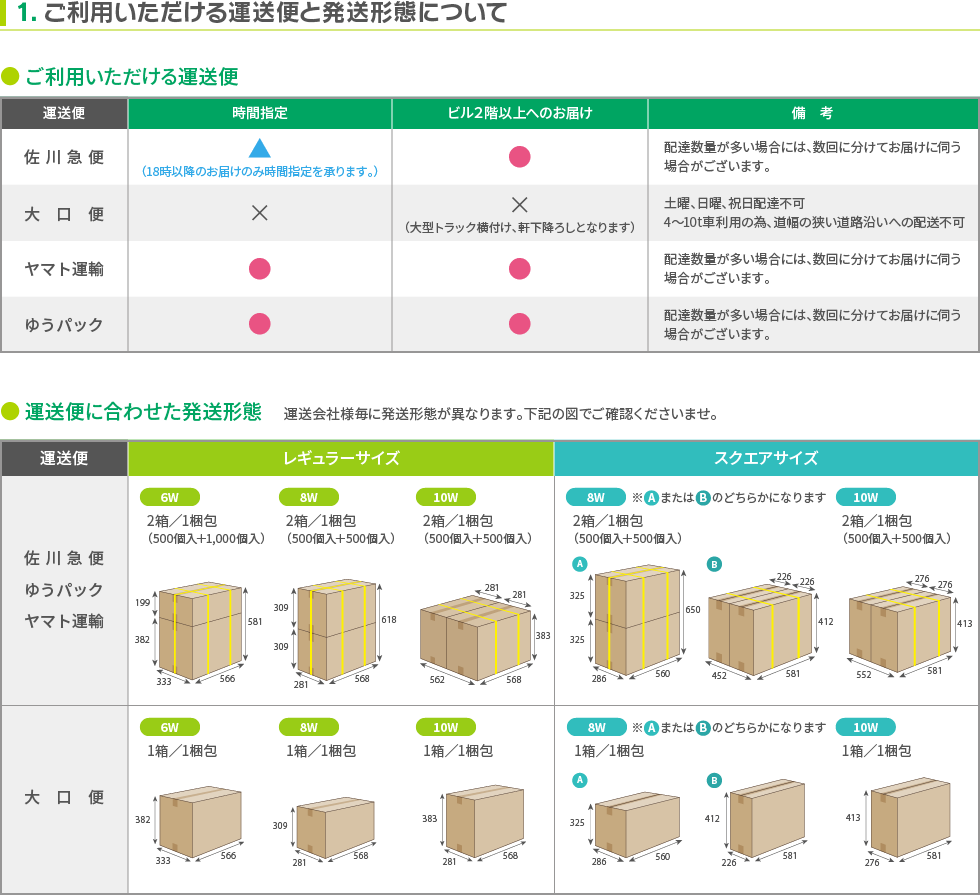Click the pink circle for 佐川急便 ビル2階以上へのお届け
Screen dimensions: 980x895
click(519, 156)
